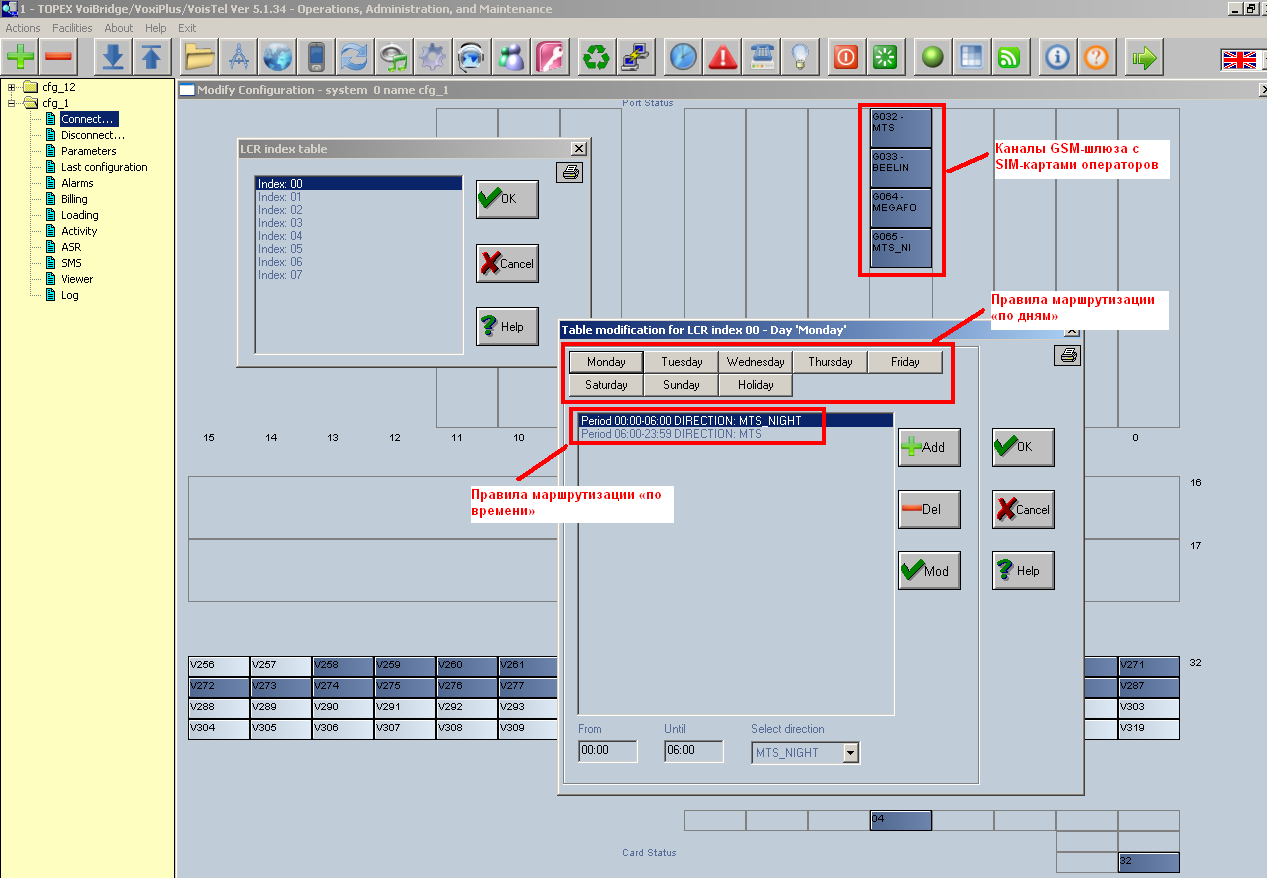Open the Facilities menu
Viewport: 1267px width, 878px height.
pyautogui.click(x=72, y=28)
